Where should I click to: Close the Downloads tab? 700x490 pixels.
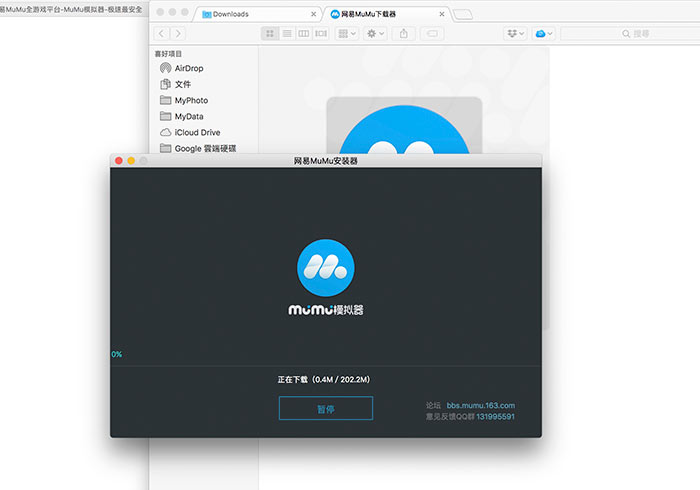(313, 14)
